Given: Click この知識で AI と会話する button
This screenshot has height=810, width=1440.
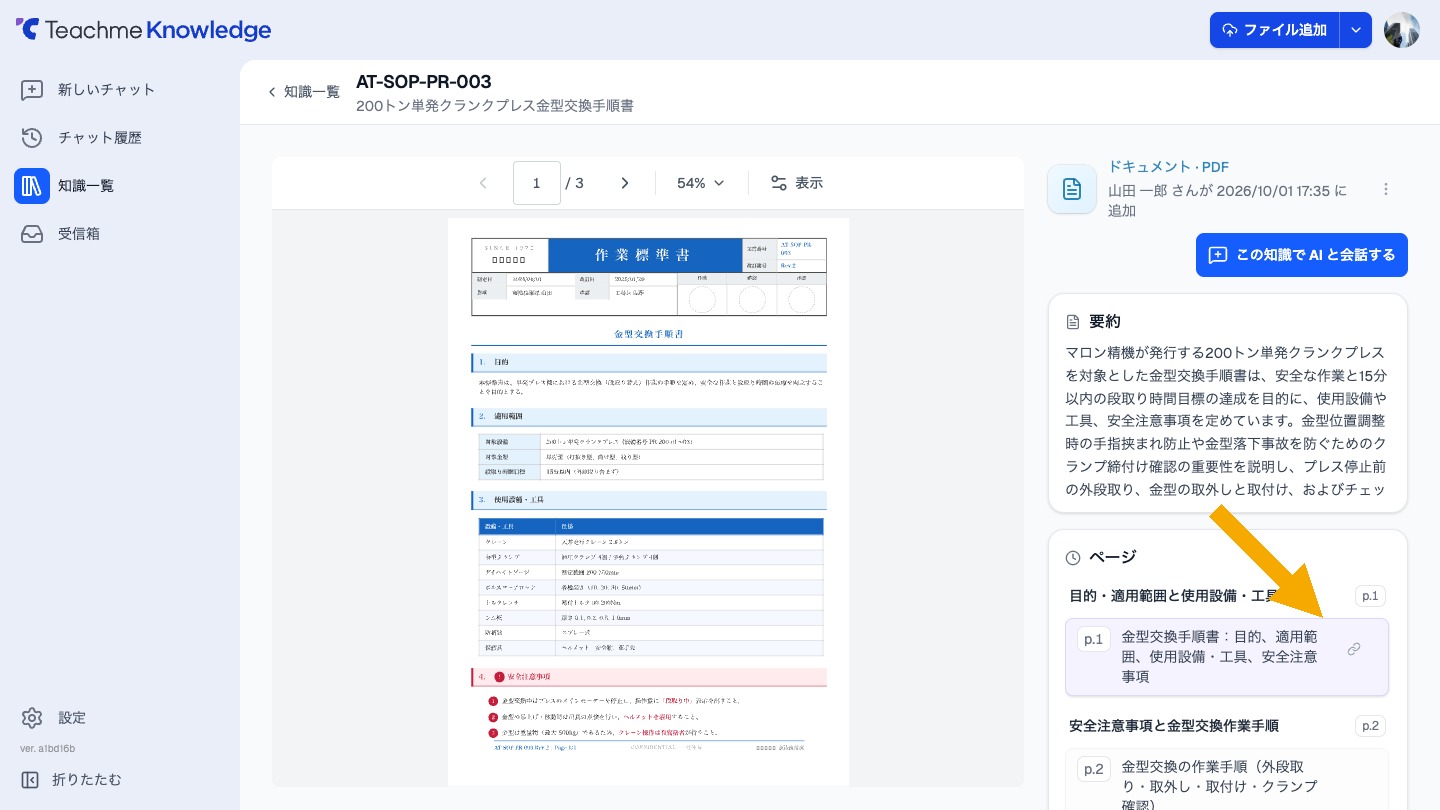Looking at the screenshot, I should click(1302, 255).
